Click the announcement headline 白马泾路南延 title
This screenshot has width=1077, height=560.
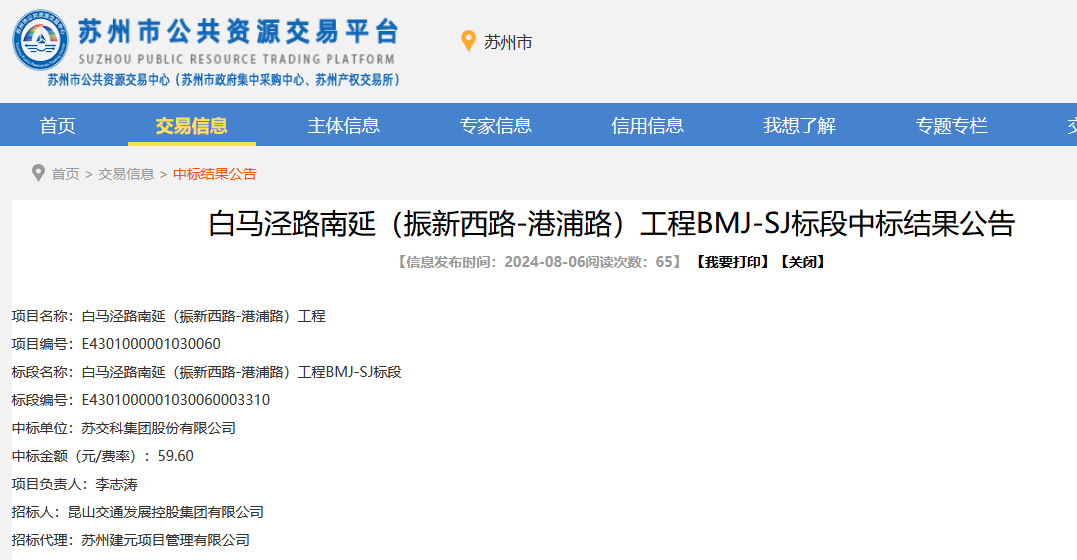click(x=611, y=224)
